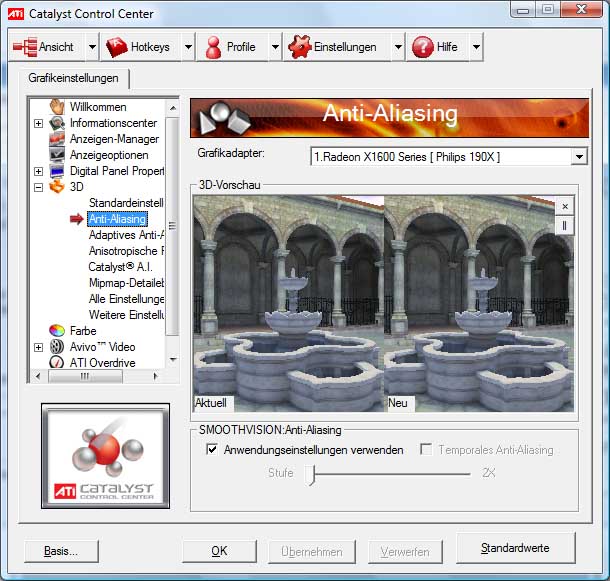Click the OK button
Screen dimensions: 610x581
[219, 551]
